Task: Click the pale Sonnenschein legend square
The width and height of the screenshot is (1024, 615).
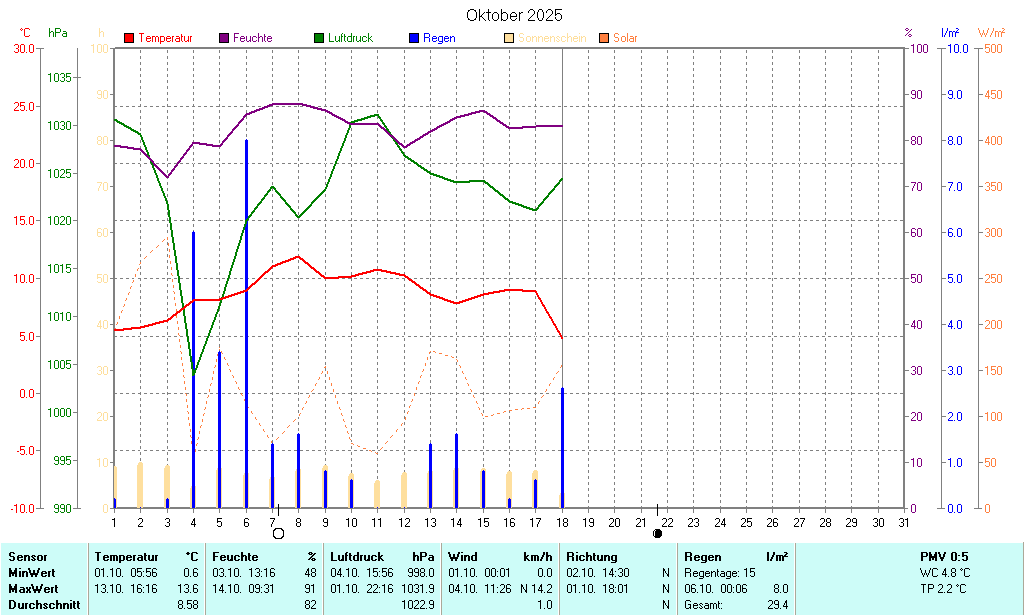Action: click(x=509, y=38)
